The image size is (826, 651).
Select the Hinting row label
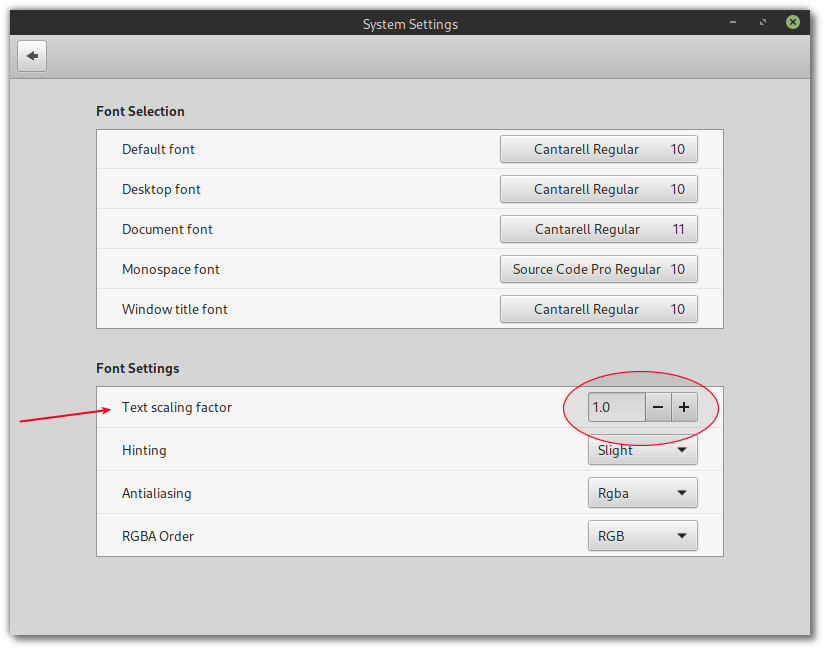click(144, 450)
